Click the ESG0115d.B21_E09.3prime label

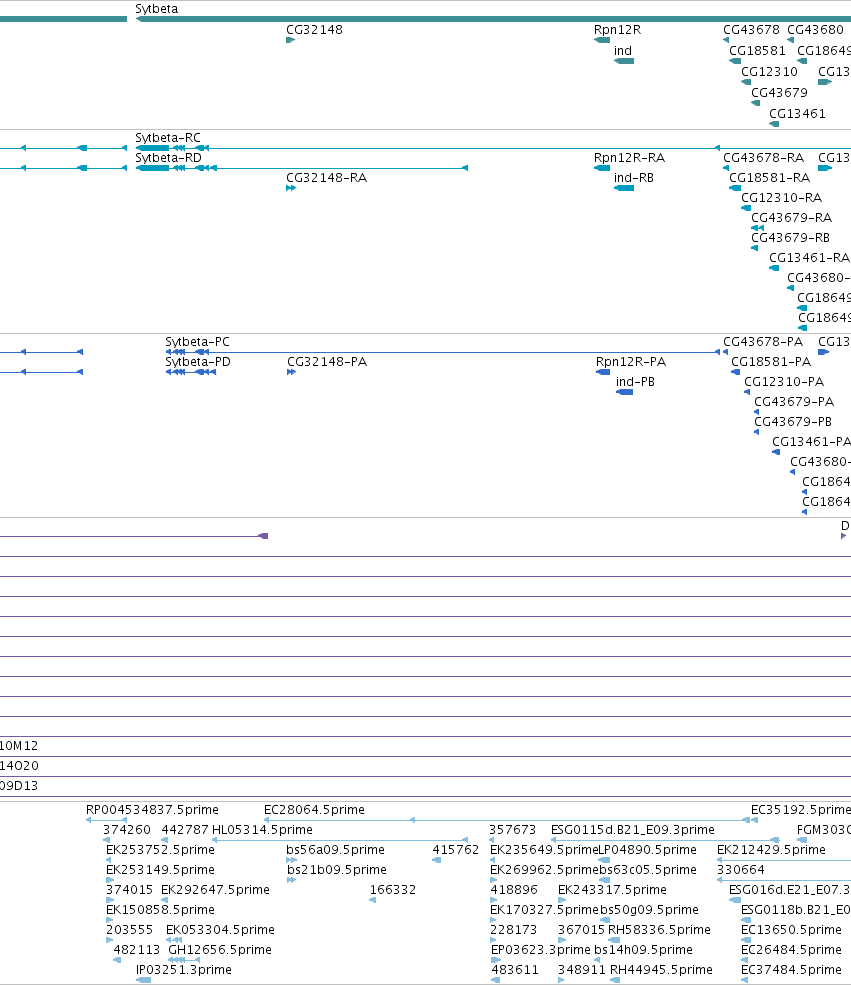coord(632,830)
